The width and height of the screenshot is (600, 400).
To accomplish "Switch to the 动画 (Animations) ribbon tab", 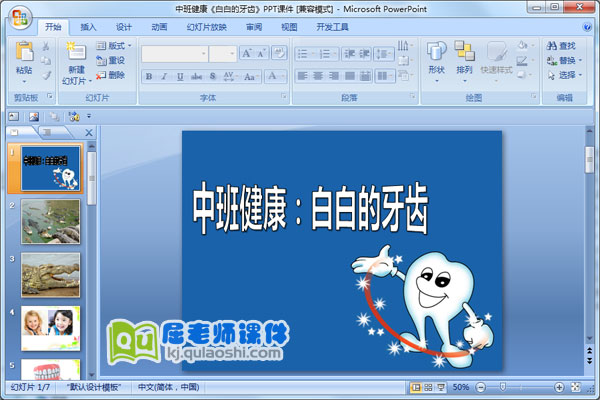I will tap(159, 27).
